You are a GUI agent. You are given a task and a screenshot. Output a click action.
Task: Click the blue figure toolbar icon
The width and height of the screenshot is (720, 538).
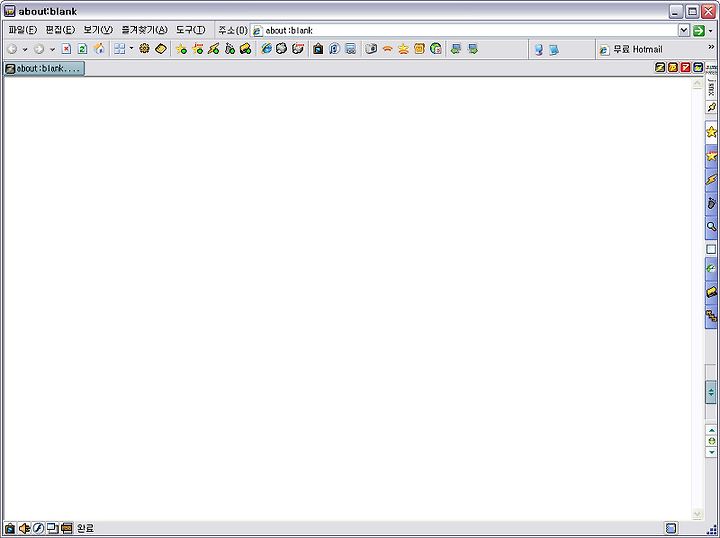[x=539, y=50]
